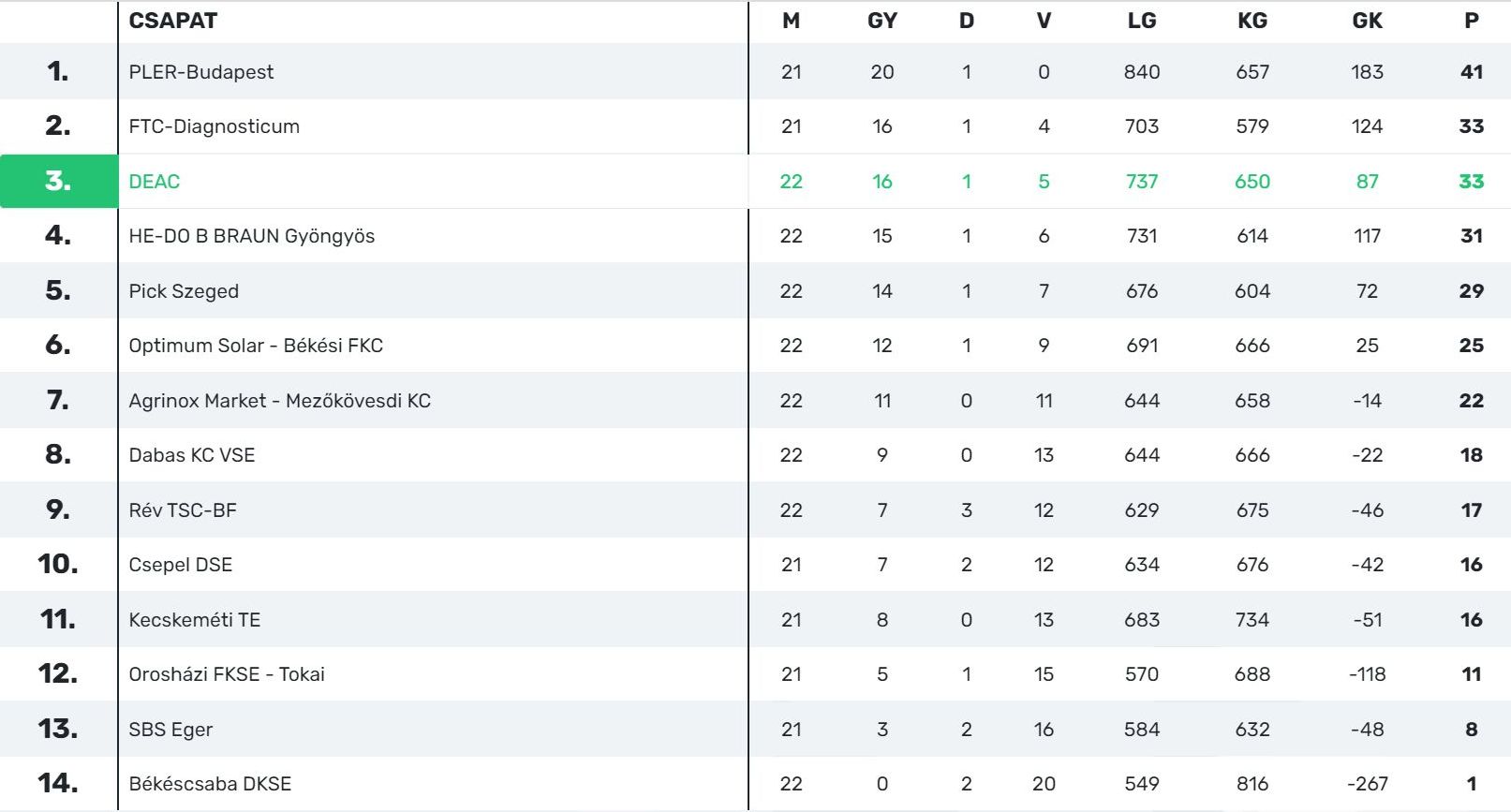Click the P points column header
Screen dimensions: 1511x812
click(x=1472, y=21)
